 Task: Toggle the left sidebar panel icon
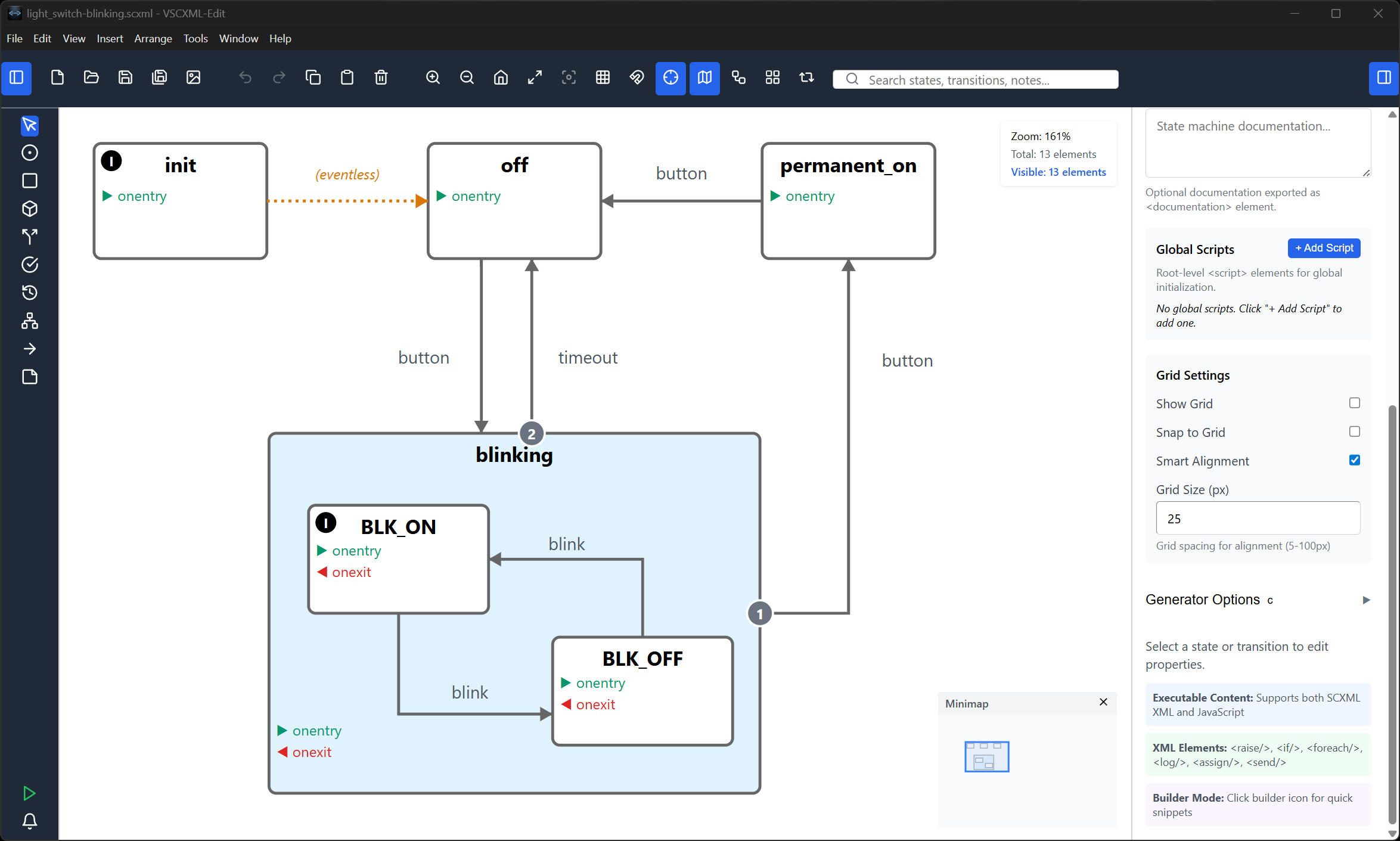pos(16,78)
